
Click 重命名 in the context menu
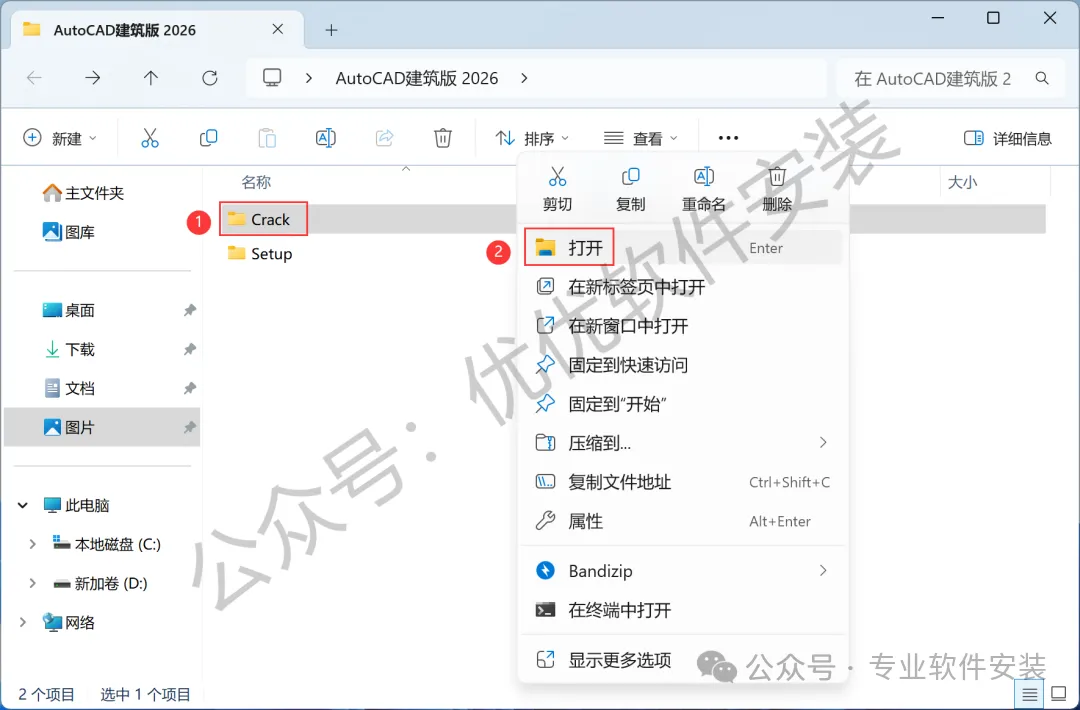pos(703,189)
